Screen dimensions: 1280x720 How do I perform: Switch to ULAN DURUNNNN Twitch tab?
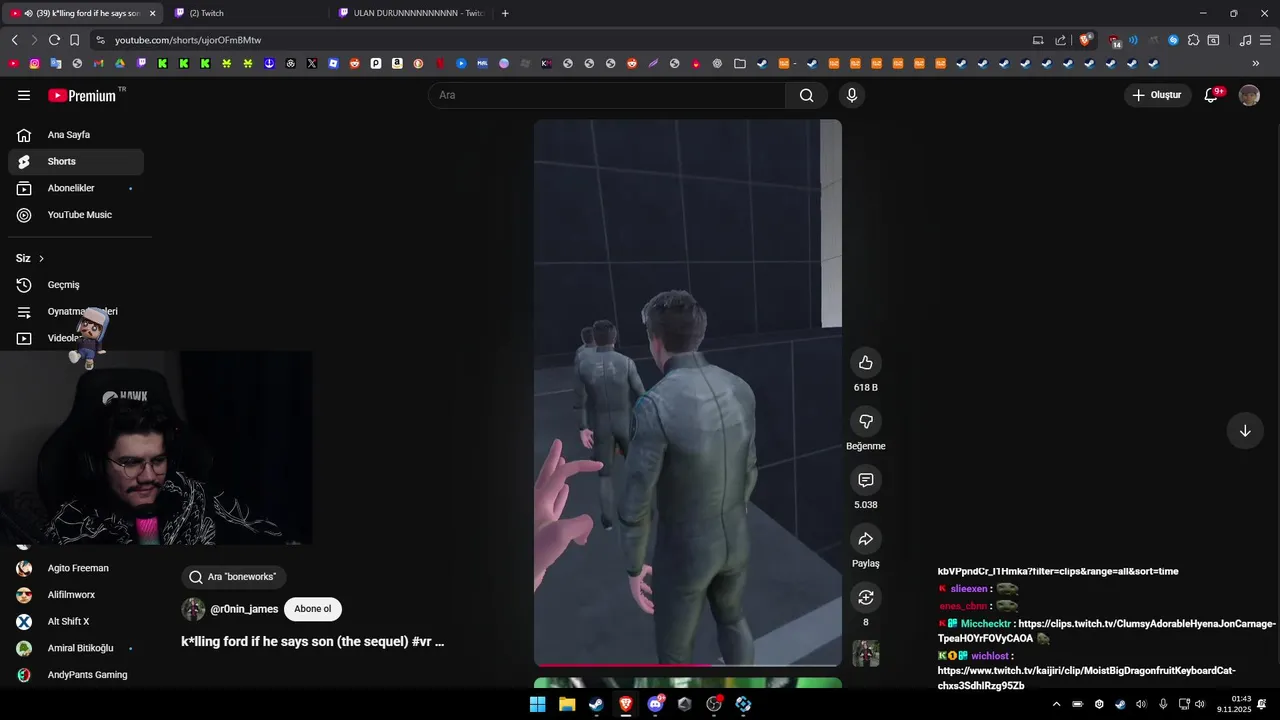click(x=412, y=13)
